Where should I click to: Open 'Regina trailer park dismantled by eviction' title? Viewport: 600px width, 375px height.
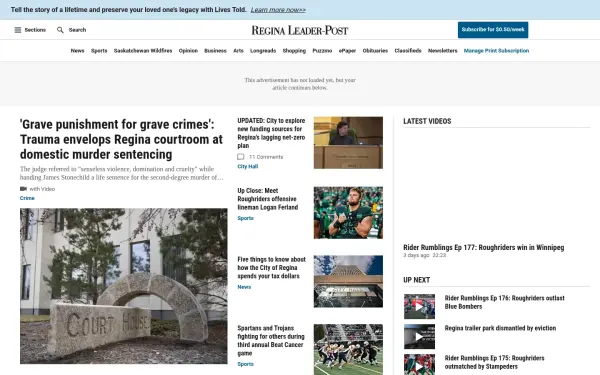(500, 328)
